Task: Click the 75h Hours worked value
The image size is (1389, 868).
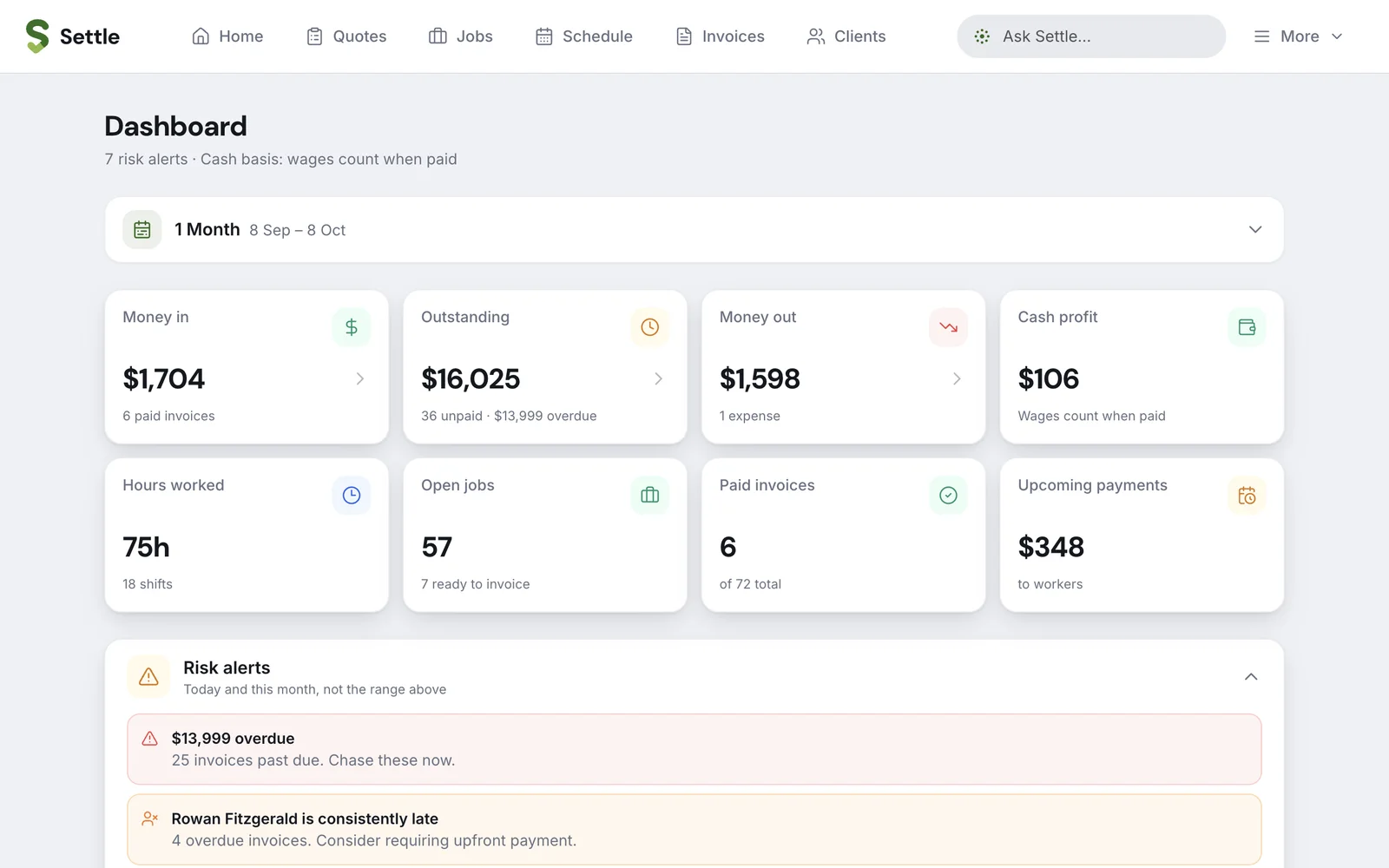Action: pyautogui.click(x=146, y=547)
